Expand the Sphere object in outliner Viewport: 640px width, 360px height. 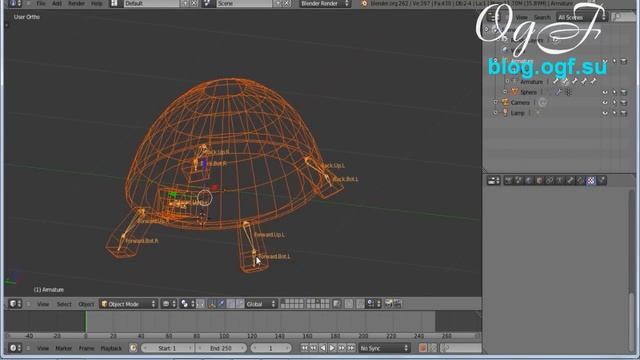[505, 92]
